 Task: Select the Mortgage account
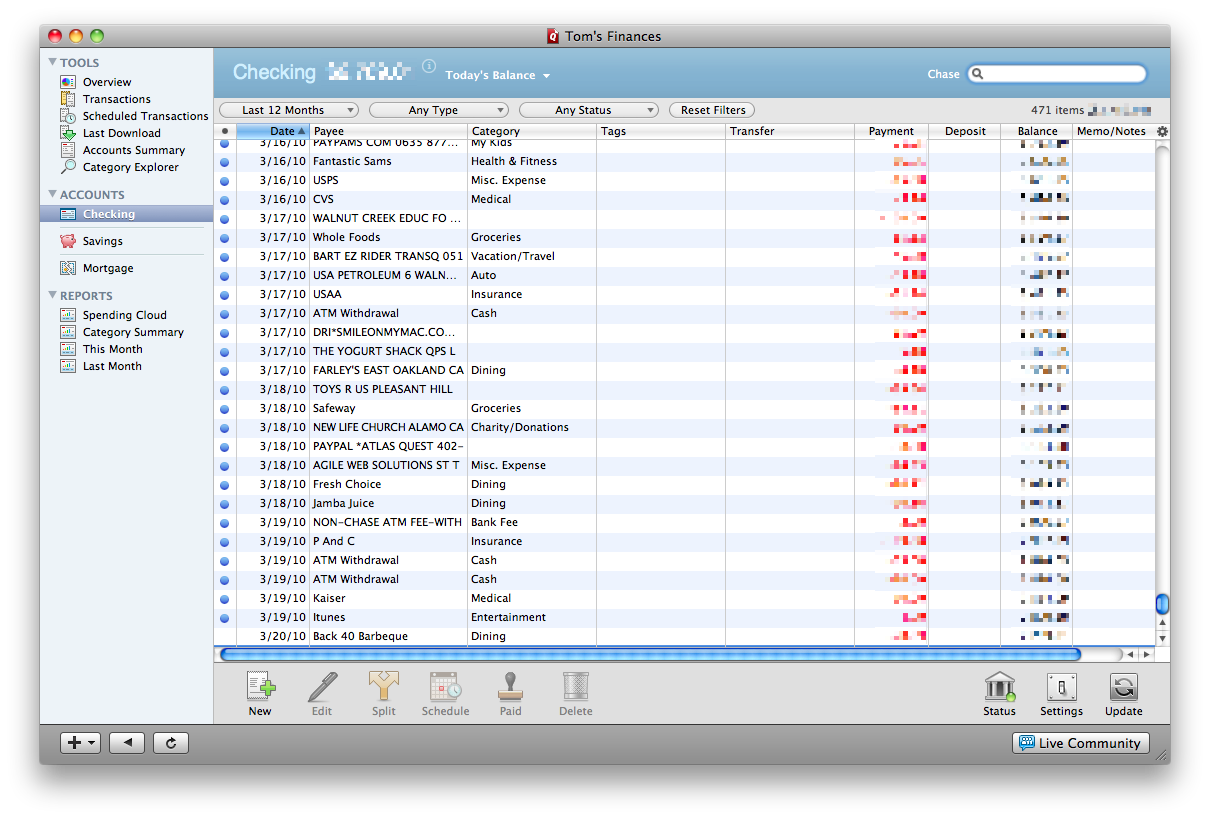coord(108,268)
